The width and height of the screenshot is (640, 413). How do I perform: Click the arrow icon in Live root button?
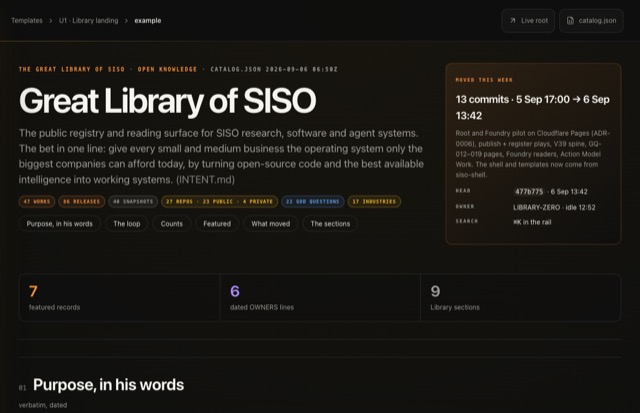tap(513, 20)
